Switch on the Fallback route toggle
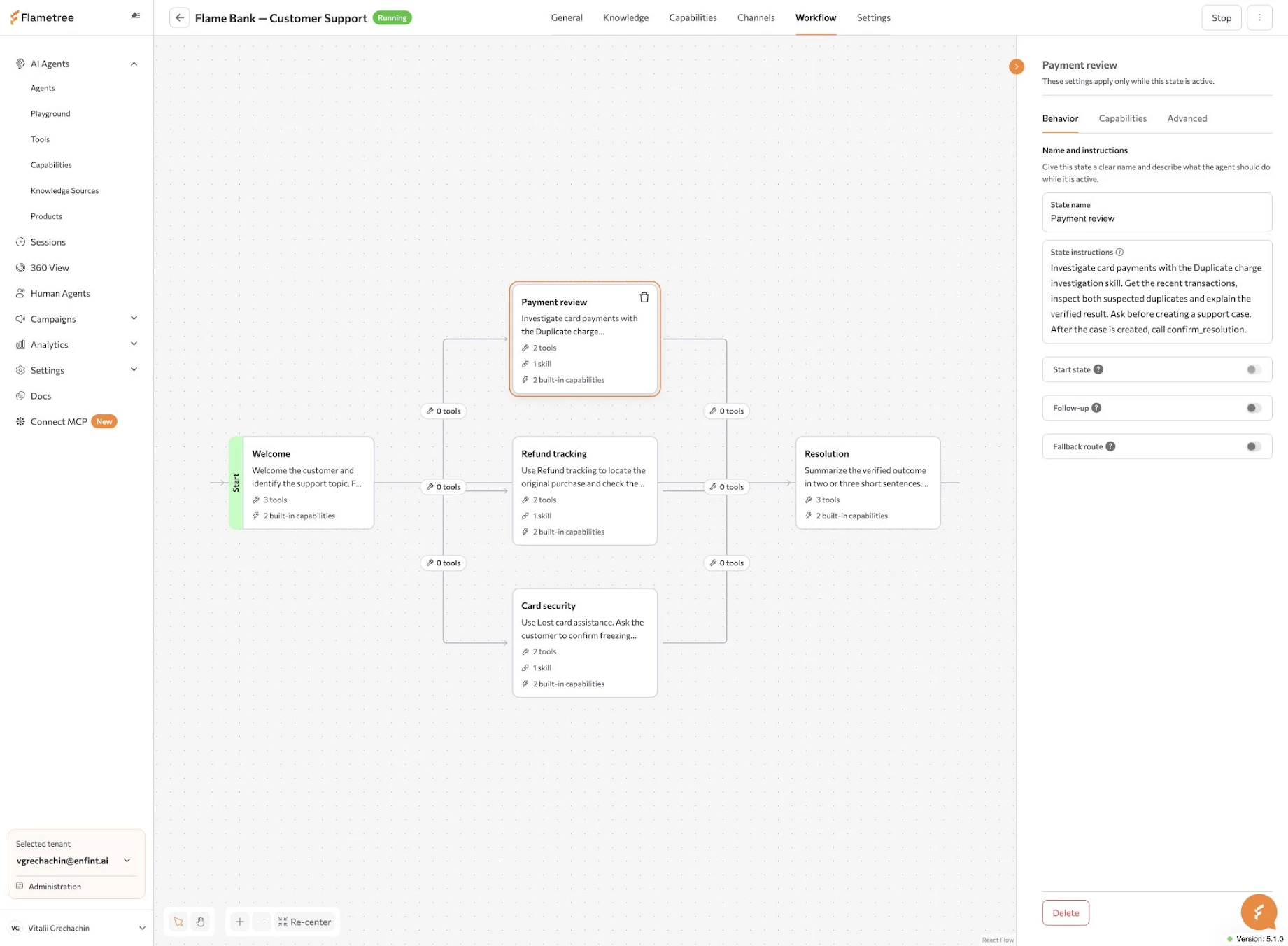The width and height of the screenshot is (1288, 946). (1254, 446)
